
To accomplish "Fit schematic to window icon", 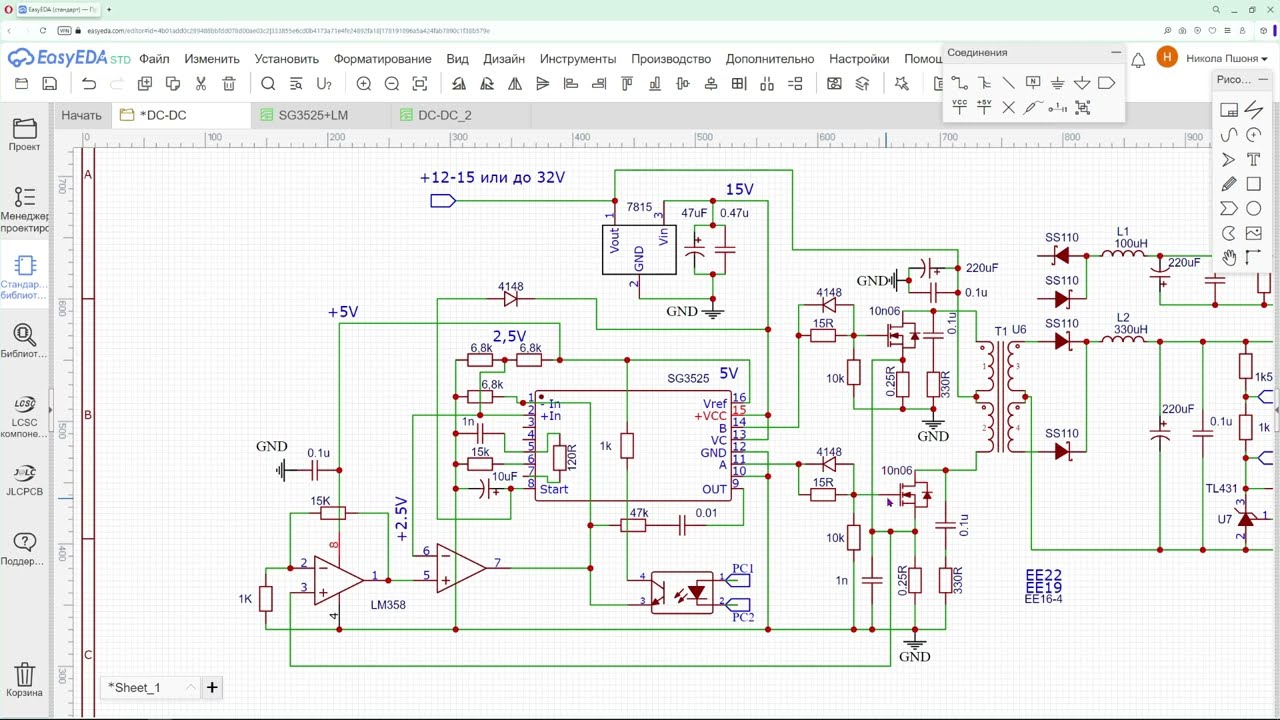I will tap(420, 84).
